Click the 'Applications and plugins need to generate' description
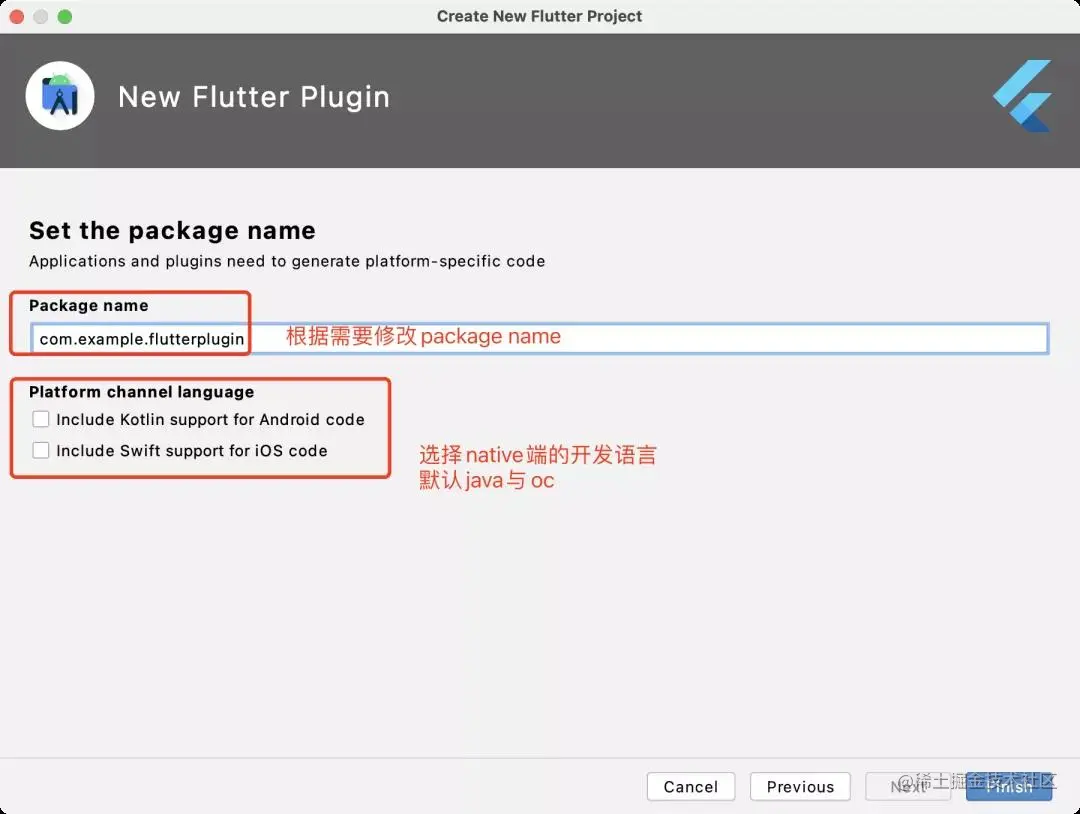The width and height of the screenshot is (1080, 814). click(287, 261)
